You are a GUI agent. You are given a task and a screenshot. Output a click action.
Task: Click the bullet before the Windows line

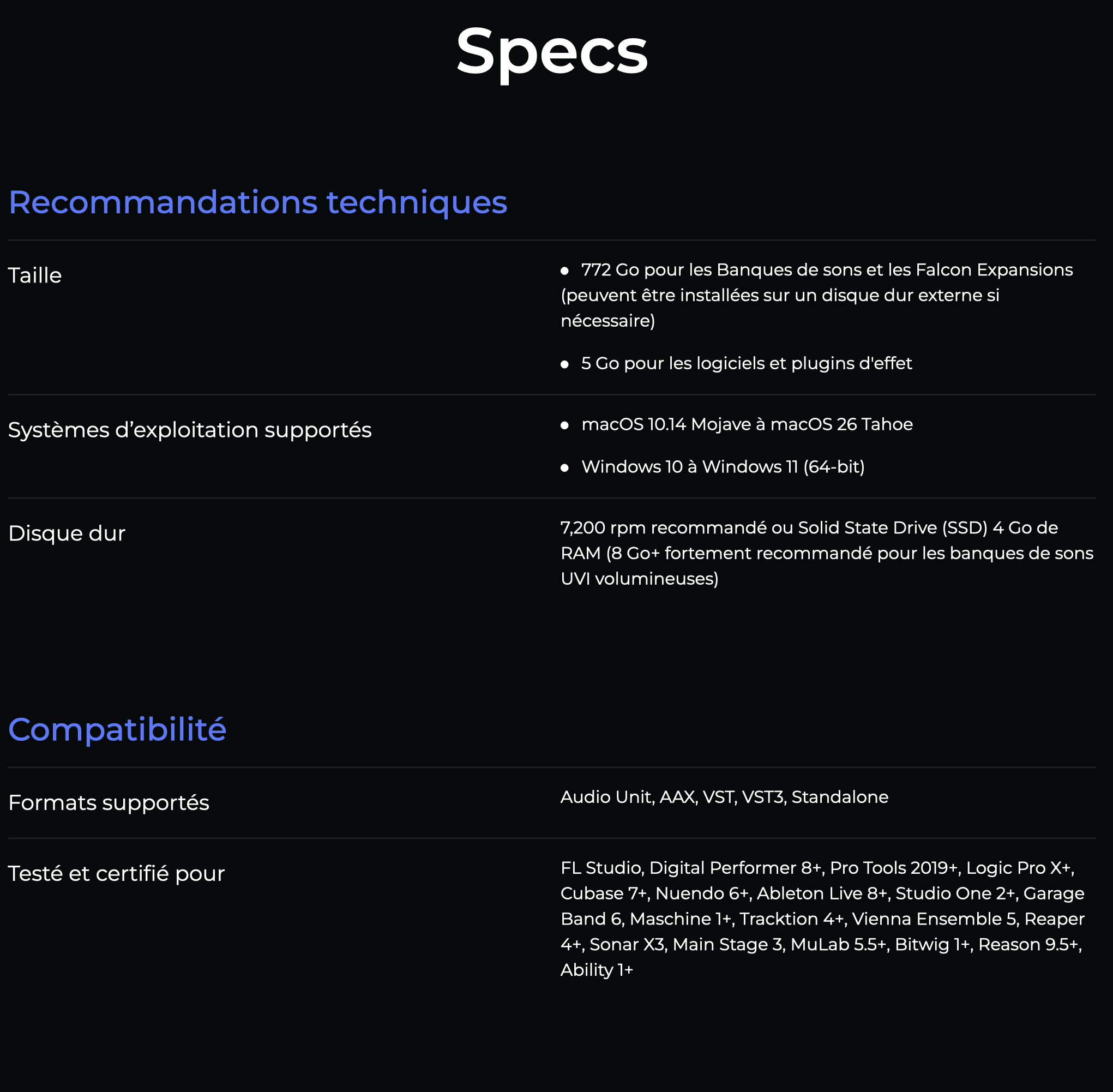[565, 468]
